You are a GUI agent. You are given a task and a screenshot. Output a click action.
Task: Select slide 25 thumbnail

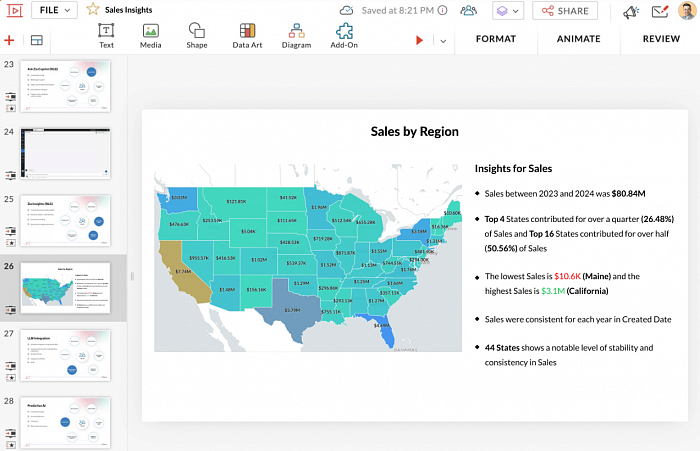tap(65, 221)
